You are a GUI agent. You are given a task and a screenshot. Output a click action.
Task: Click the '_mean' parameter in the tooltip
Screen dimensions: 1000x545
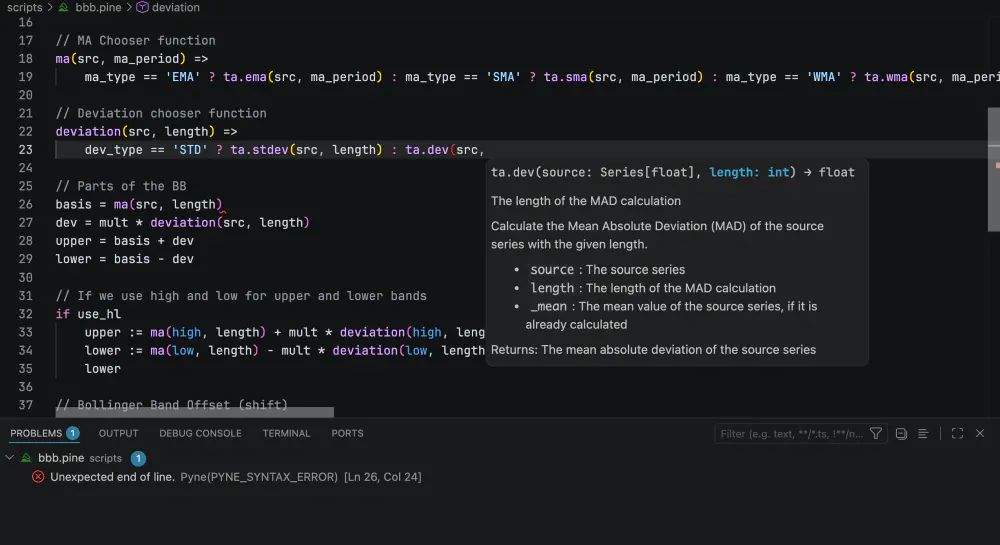pyautogui.click(x=548, y=307)
